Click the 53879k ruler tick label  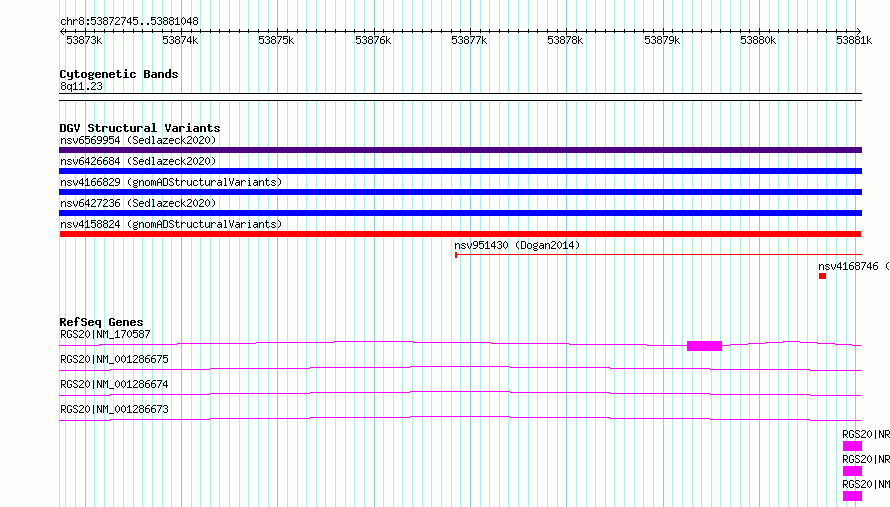[x=662, y=40]
